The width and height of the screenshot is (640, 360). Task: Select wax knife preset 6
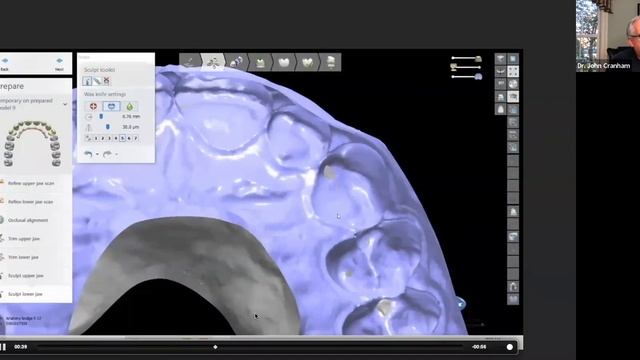pos(129,138)
